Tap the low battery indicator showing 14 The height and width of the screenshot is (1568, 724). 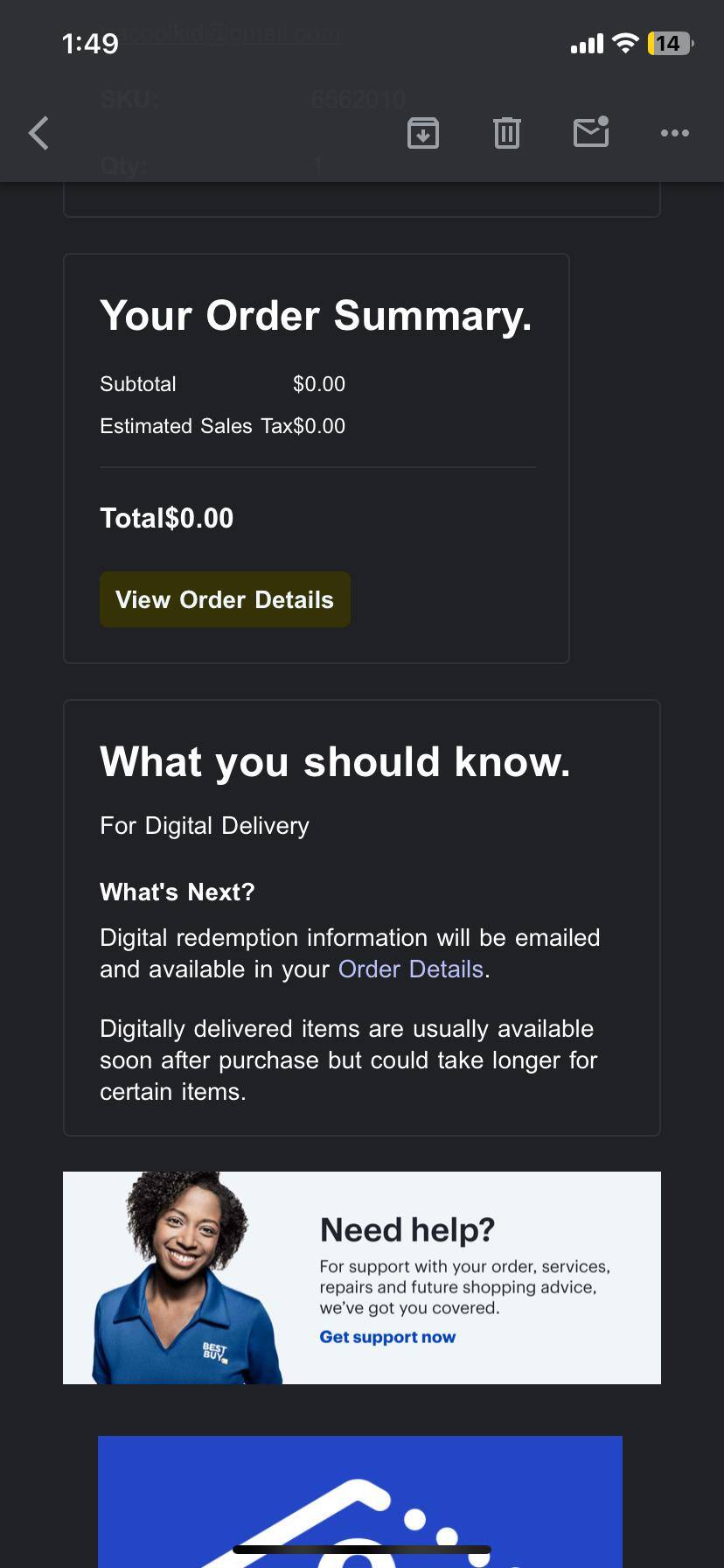pos(667,43)
